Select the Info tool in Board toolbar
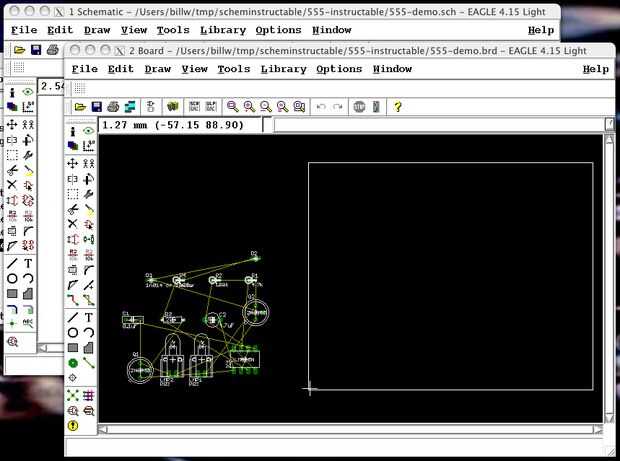This screenshot has height=461, width=620. click(x=73, y=131)
